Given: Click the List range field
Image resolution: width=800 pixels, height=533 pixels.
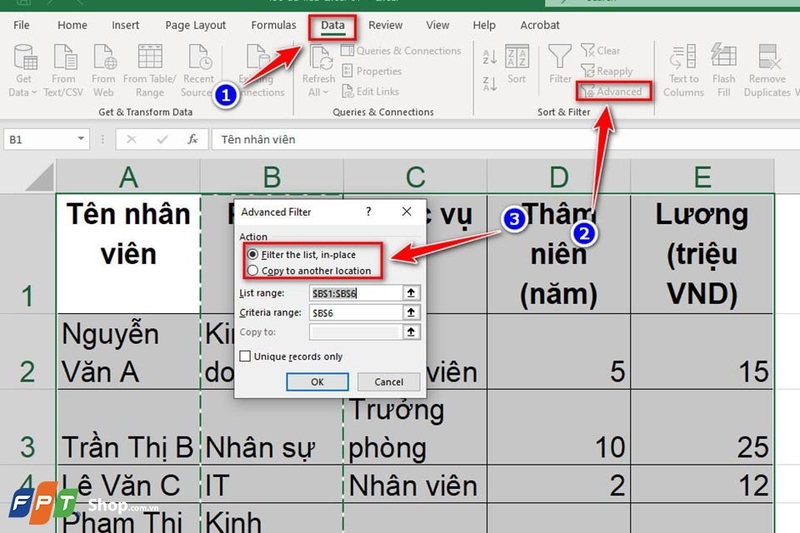Looking at the screenshot, I should pyautogui.click(x=356, y=293).
